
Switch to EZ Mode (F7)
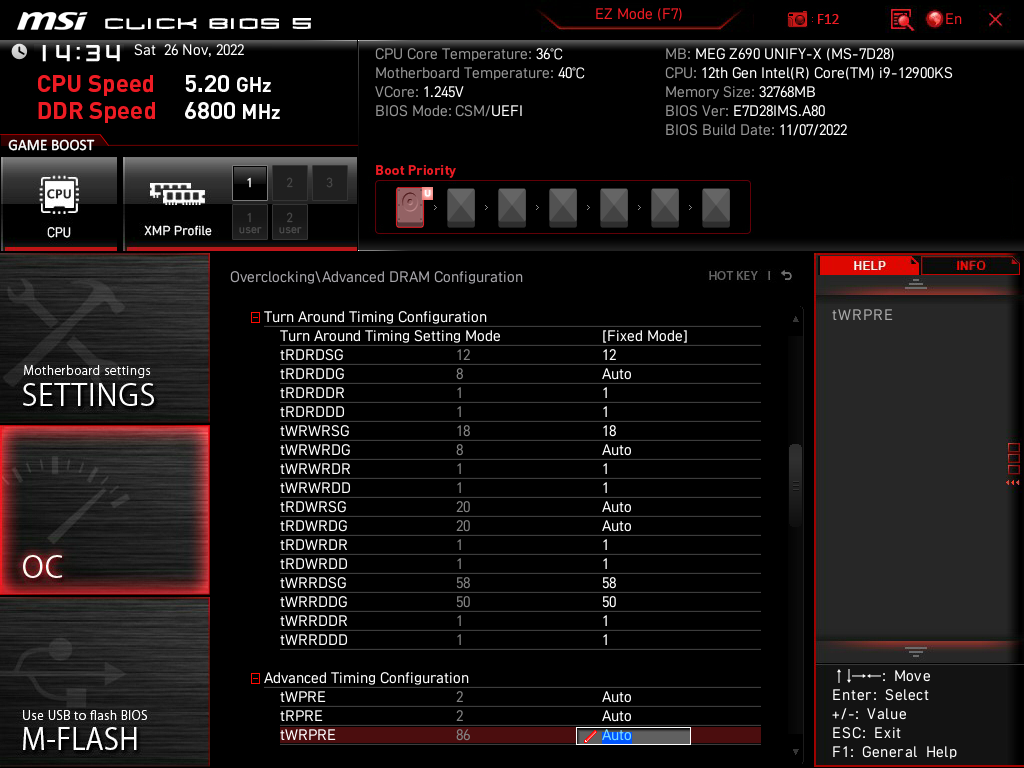click(638, 14)
